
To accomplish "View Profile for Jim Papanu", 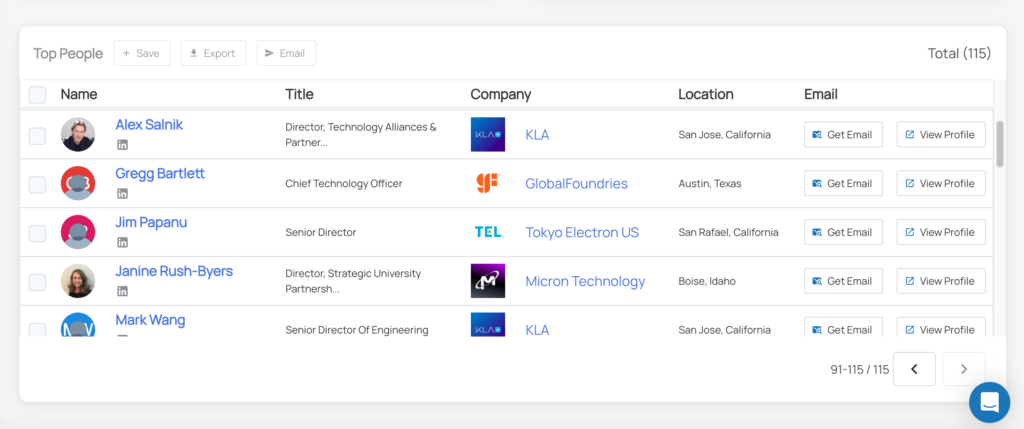I will point(940,232).
